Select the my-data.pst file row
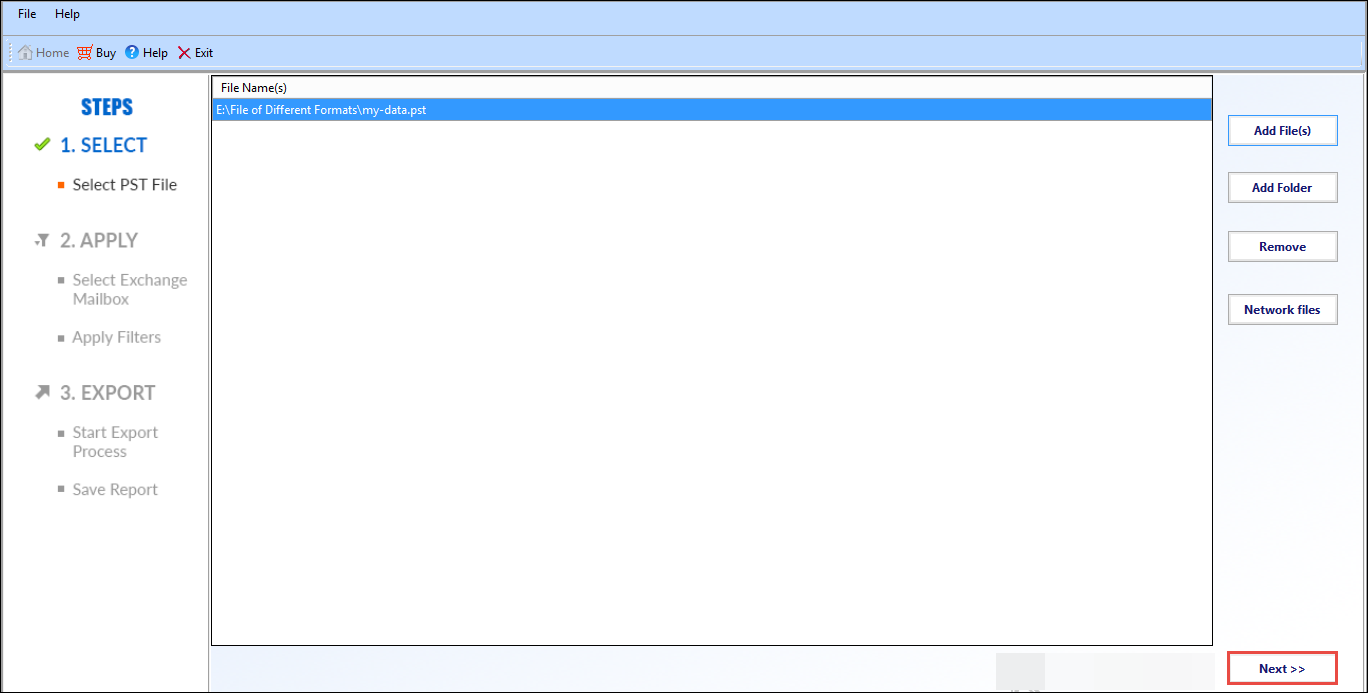 pyautogui.click(x=712, y=110)
